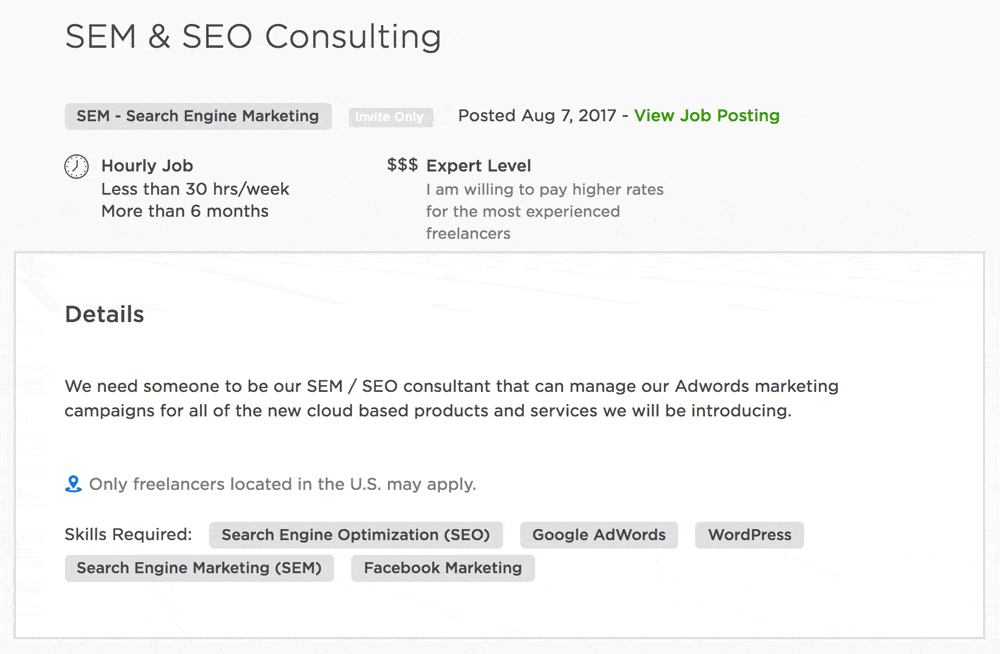Click the clock icon next to Hourly Job
Screen dimensions: 1000x654
(x=76, y=167)
